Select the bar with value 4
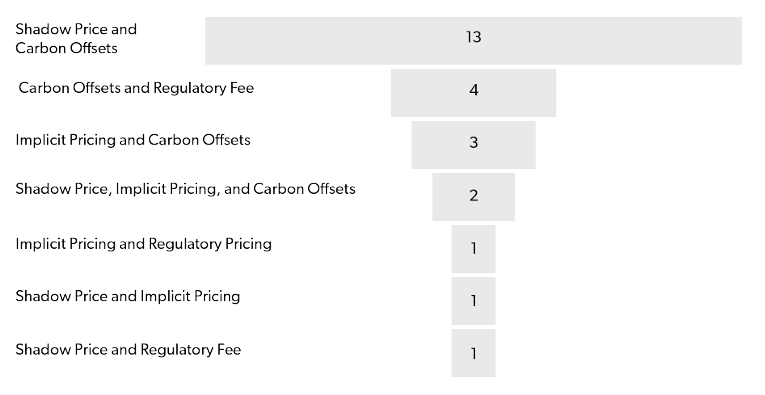Screen dimensions: 765x395 (473, 93)
